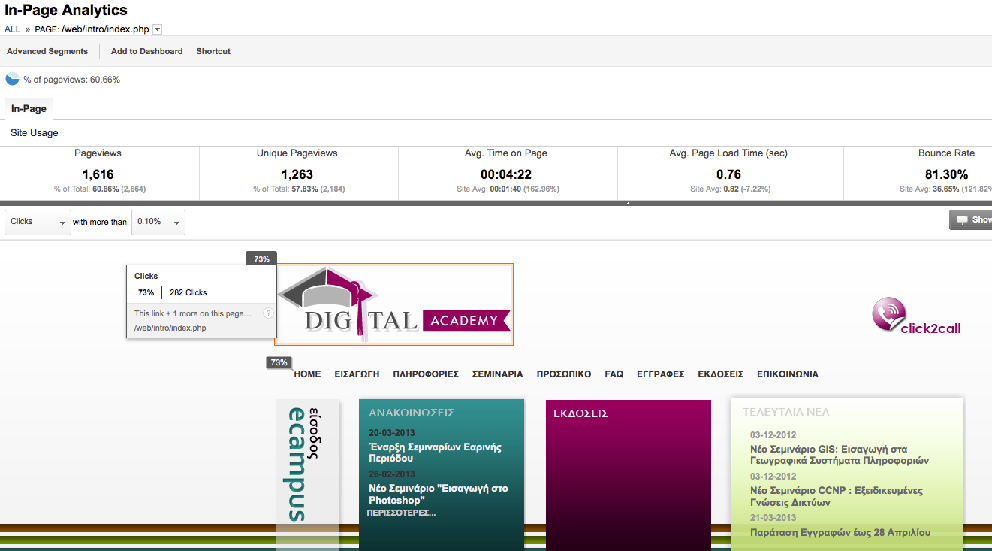The height and width of the screenshot is (551, 992).
Task: Click the Shortcut button
Action: [213, 51]
